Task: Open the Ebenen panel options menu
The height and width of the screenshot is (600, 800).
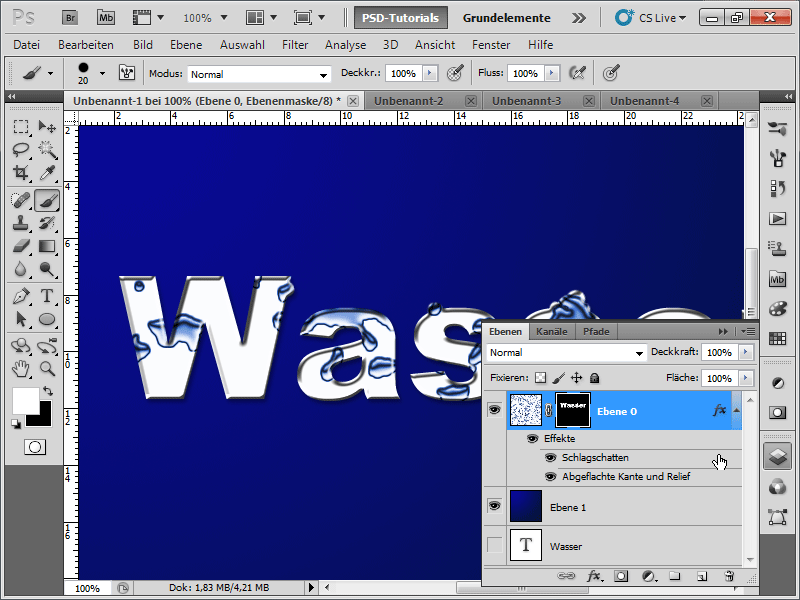Action: [748, 332]
